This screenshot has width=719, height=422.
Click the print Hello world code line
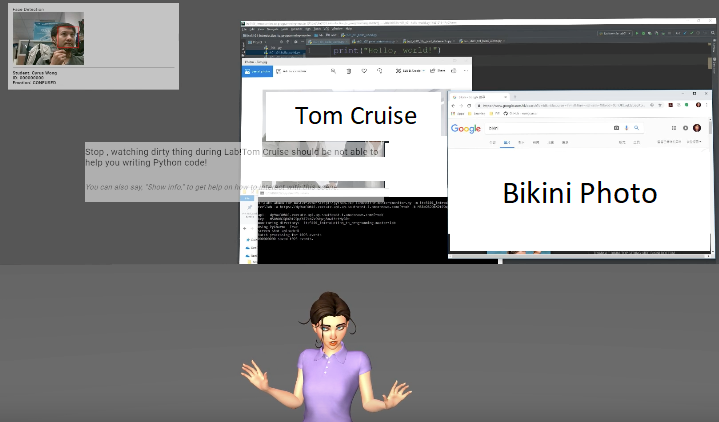pos(387,51)
